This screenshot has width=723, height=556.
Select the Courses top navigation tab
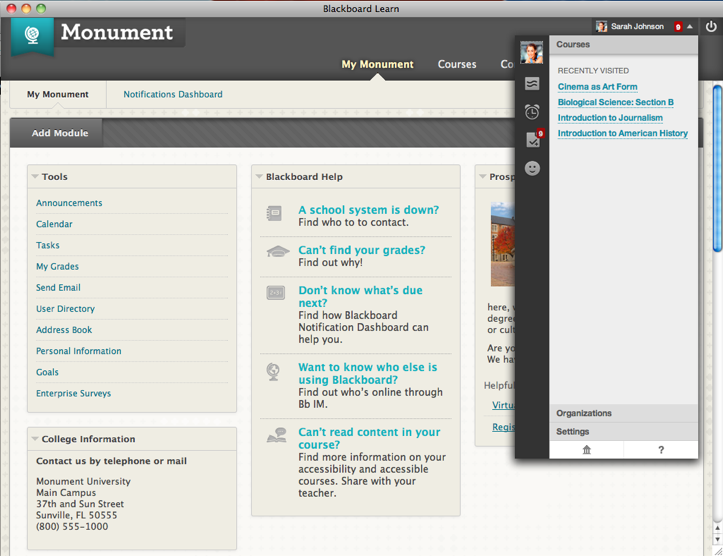tap(457, 64)
